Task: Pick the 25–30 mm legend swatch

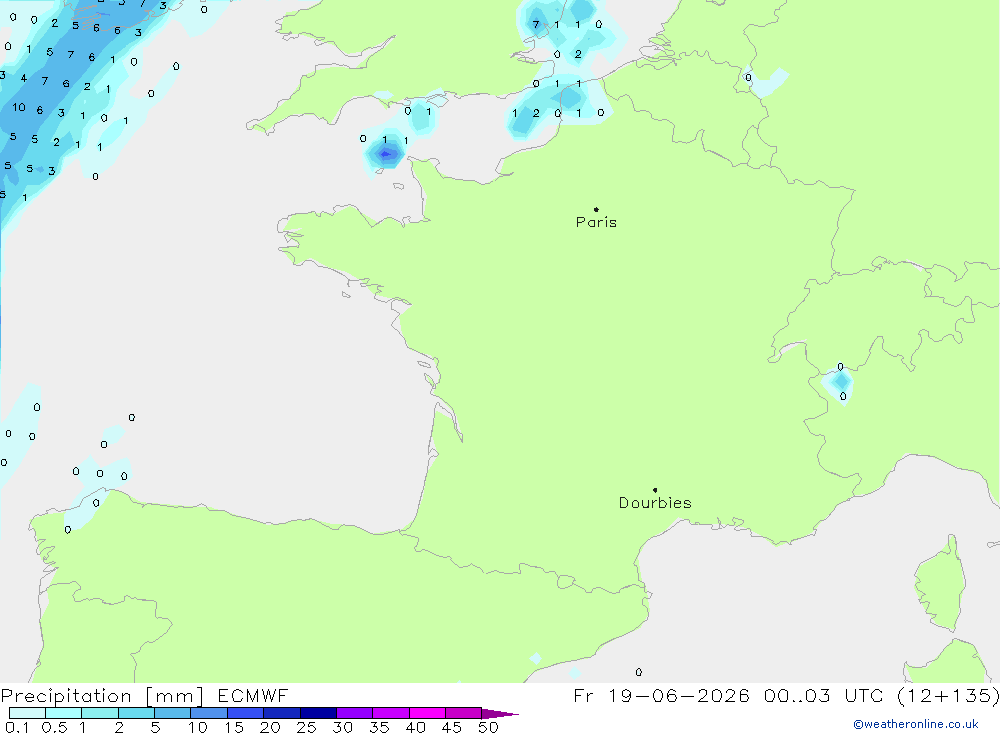Action: 318,713
